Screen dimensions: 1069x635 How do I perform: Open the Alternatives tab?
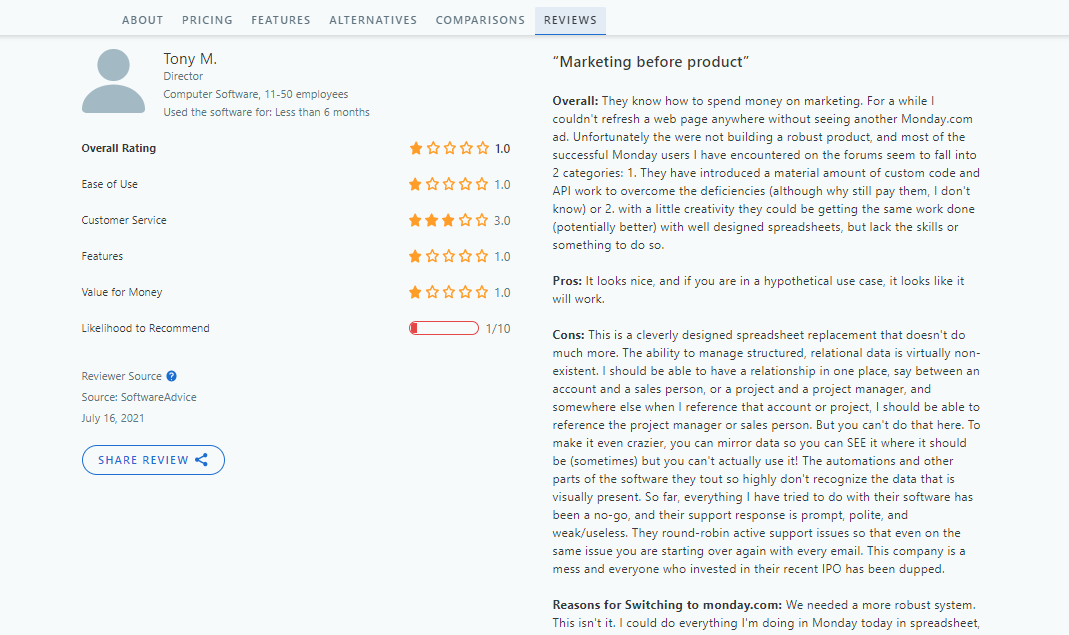(373, 20)
